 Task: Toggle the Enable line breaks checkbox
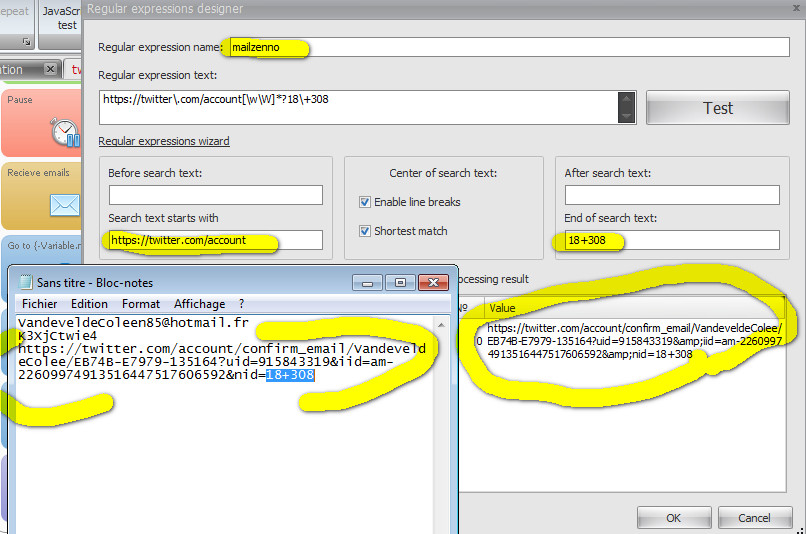coord(365,202)
